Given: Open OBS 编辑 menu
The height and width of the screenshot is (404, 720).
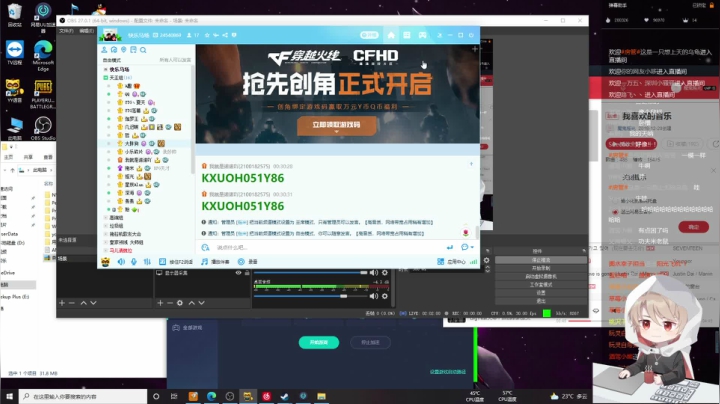Looking at the screenshot, I should pyautogui.click(x=86, y=31).
